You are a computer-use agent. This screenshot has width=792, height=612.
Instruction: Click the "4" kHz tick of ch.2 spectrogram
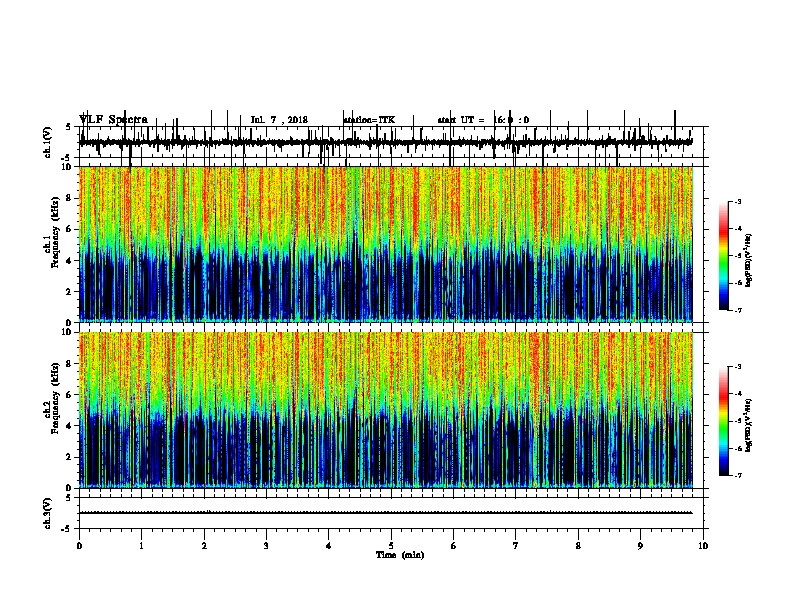pyautogui.click(x=69, y=426)
